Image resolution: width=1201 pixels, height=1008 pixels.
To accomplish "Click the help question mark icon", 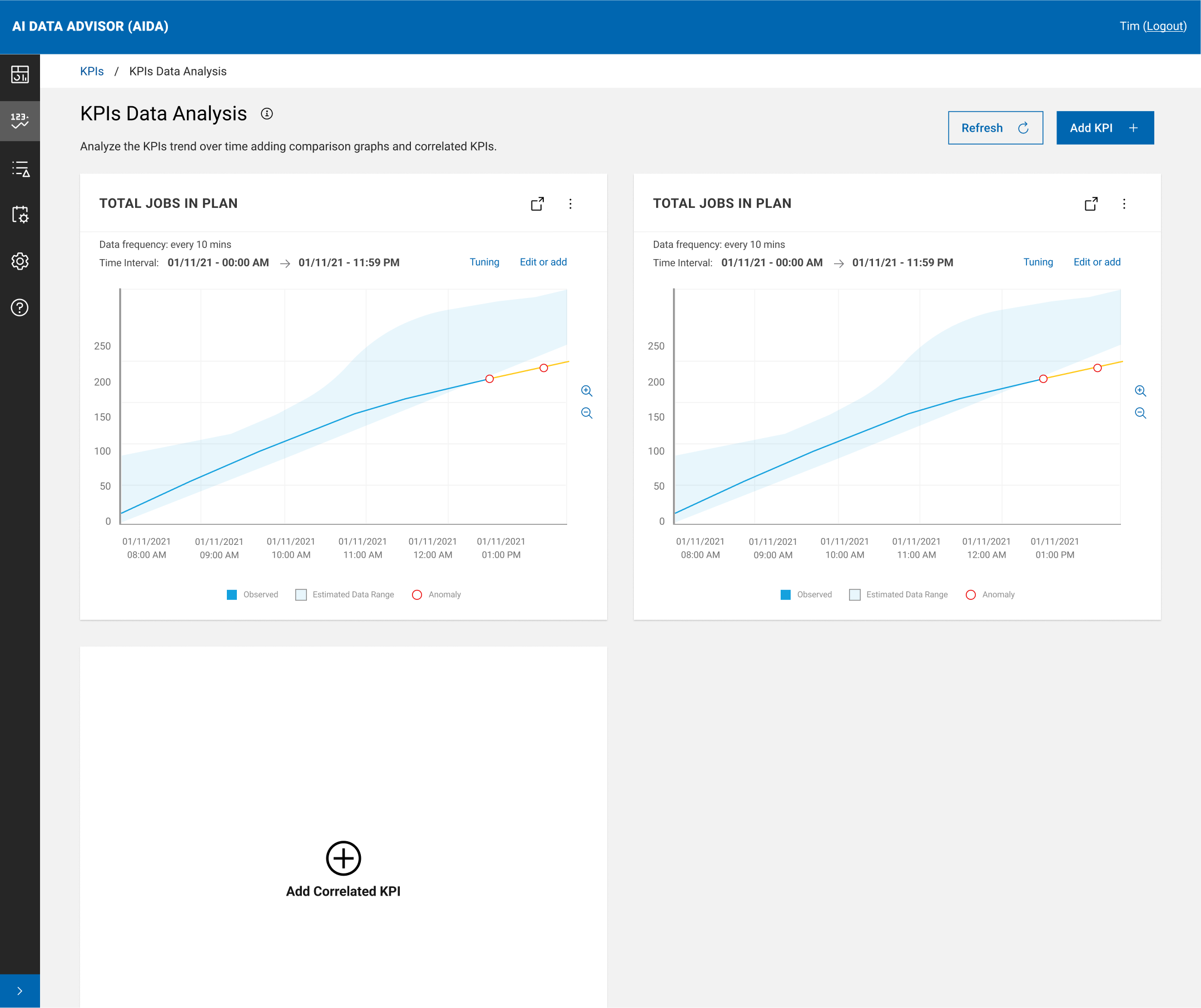I will point(20,307).
